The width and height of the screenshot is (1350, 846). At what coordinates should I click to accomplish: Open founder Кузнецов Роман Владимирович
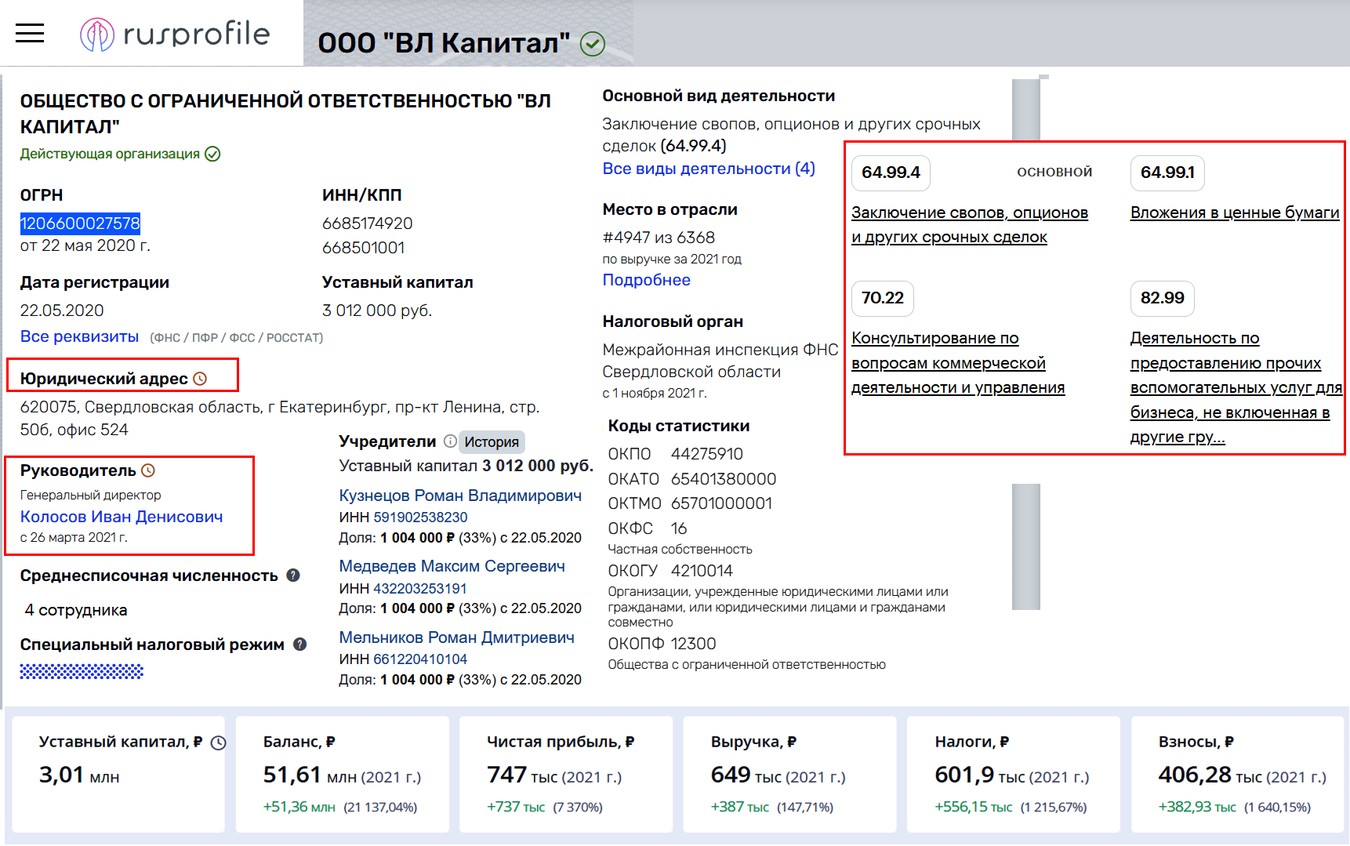point(460,495)
